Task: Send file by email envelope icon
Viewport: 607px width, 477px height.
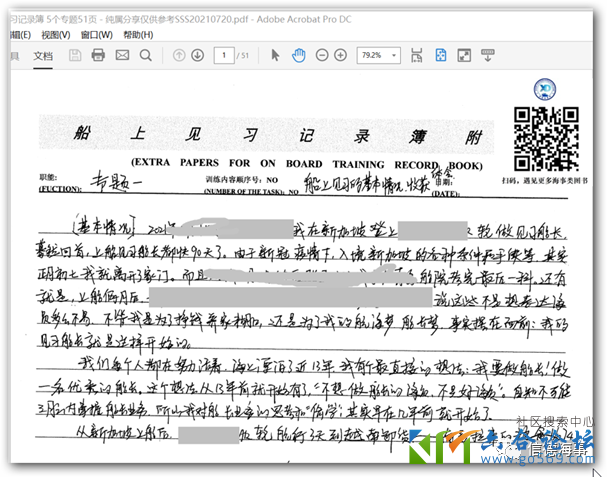Action: pyautogui.click(x=122, y=55)
